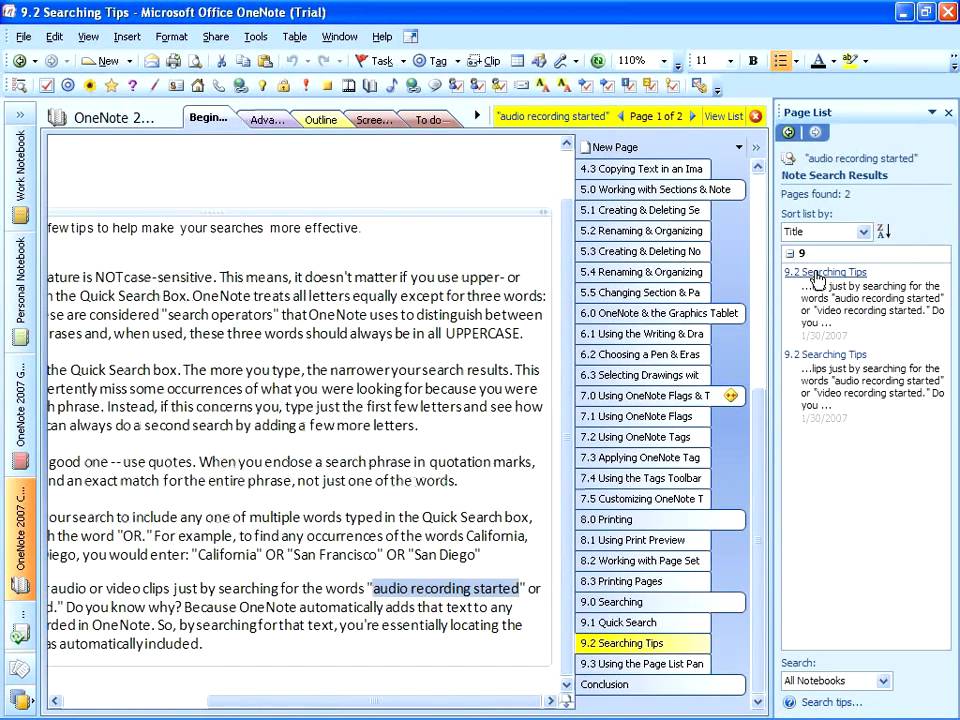Click the Tag button in toolbar
The height and width of the screenshot is (720, 960).
430,61
